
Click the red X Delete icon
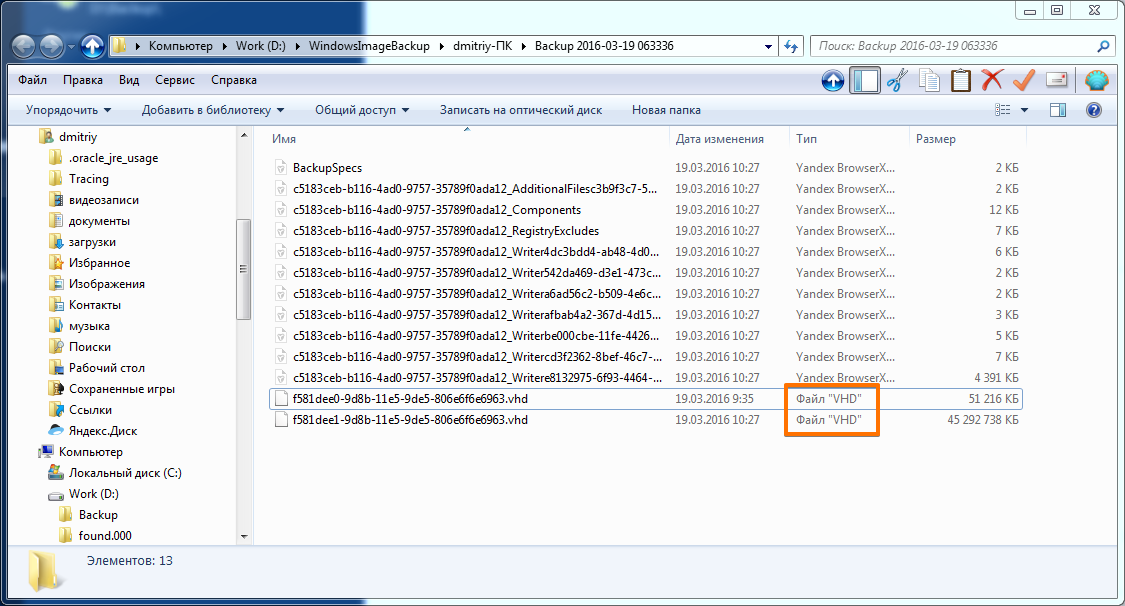pos(992,80)
